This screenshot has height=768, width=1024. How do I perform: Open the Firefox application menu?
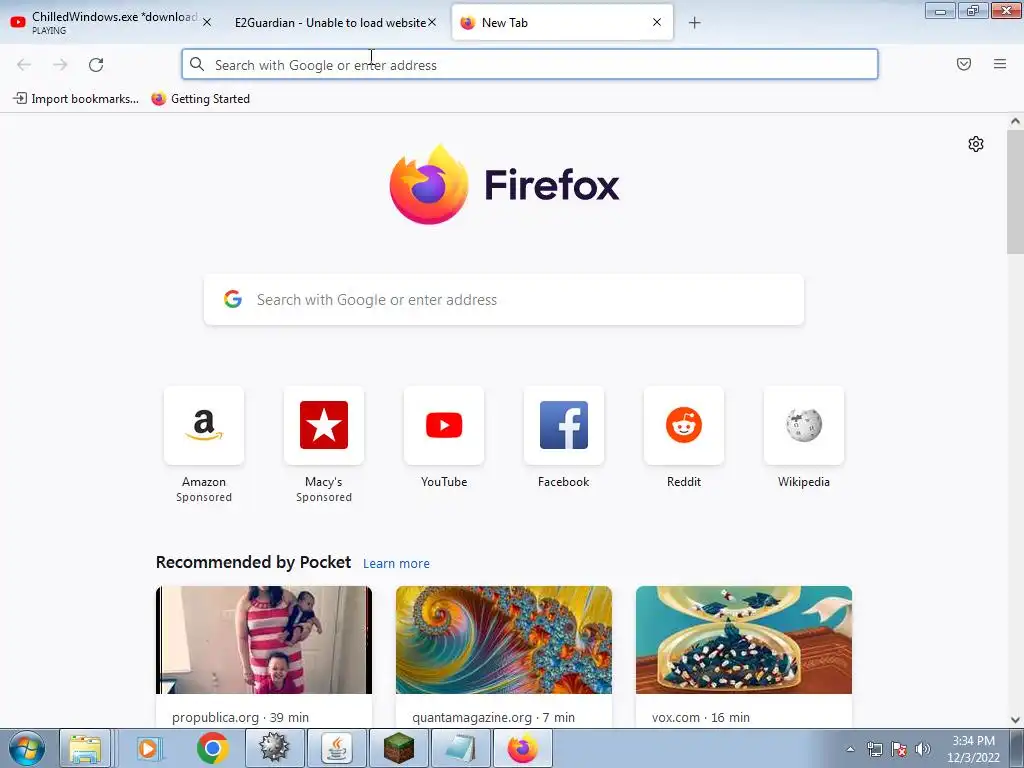(1000, 64)
